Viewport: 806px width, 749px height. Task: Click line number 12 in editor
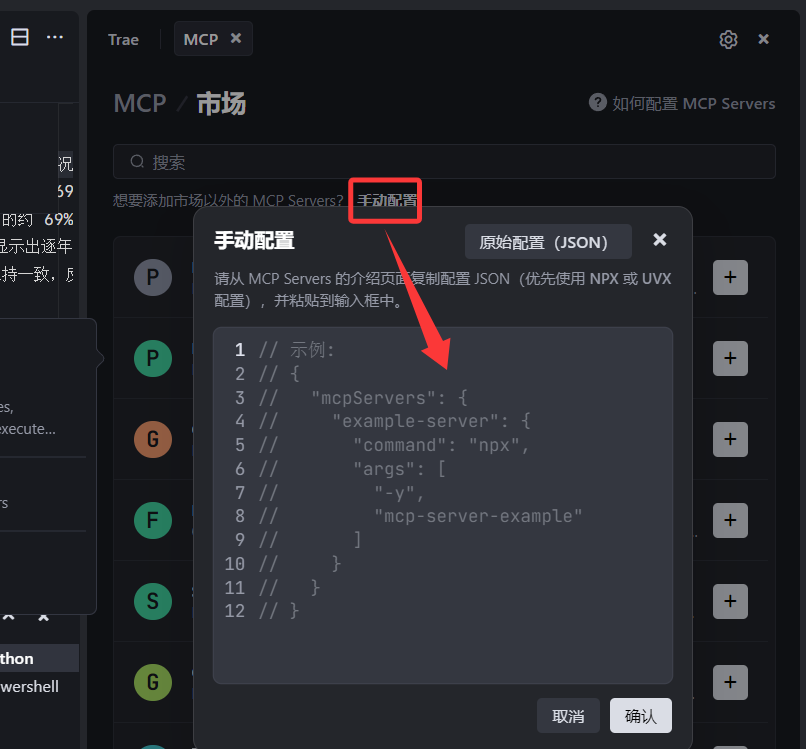(x=234, y=611)
